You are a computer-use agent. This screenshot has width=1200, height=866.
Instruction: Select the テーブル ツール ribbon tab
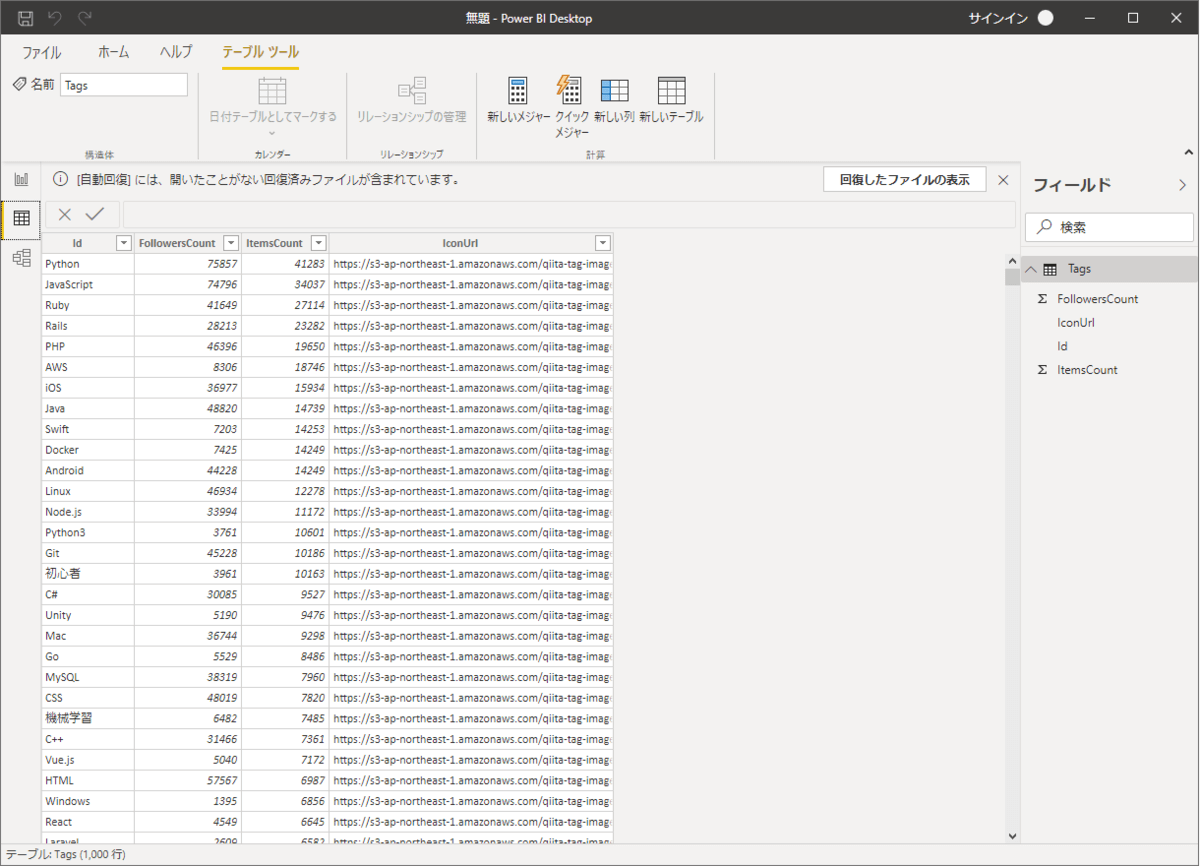[260, 52]
